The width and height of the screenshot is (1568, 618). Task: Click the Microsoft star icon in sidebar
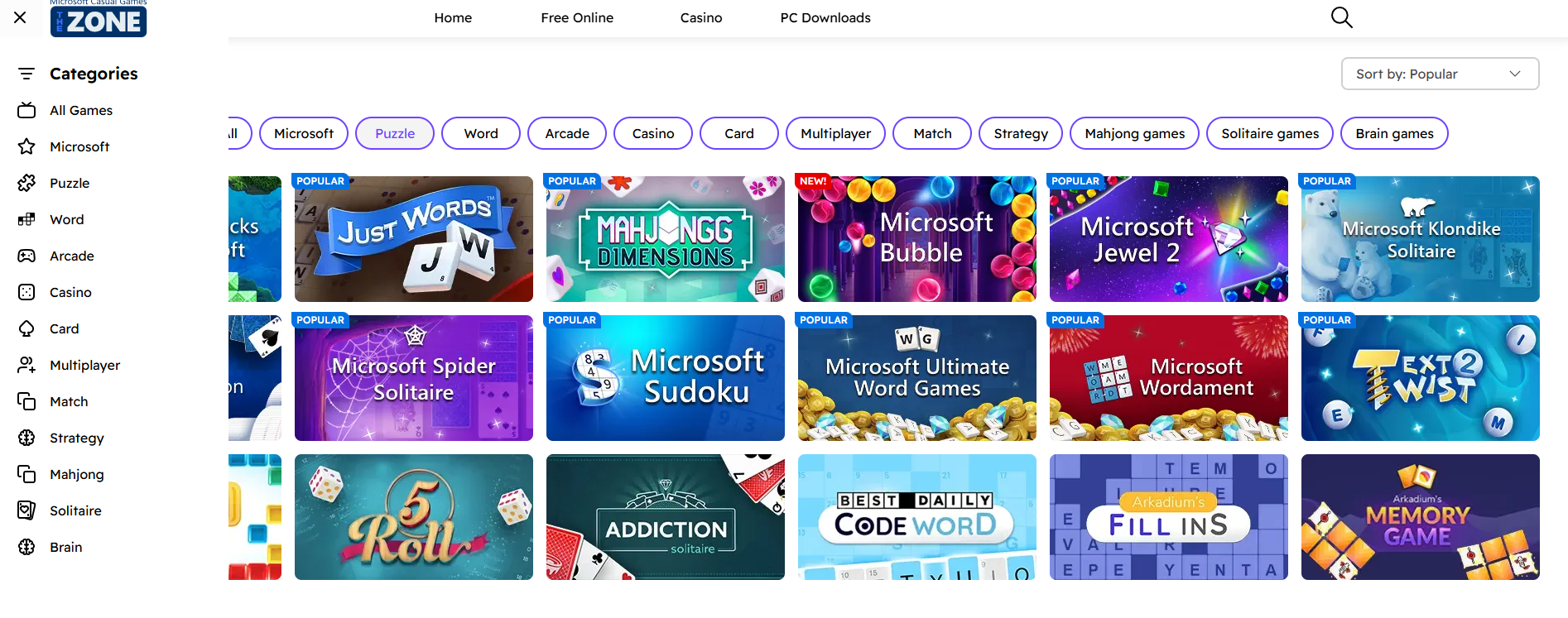click(x=26, y=146)
